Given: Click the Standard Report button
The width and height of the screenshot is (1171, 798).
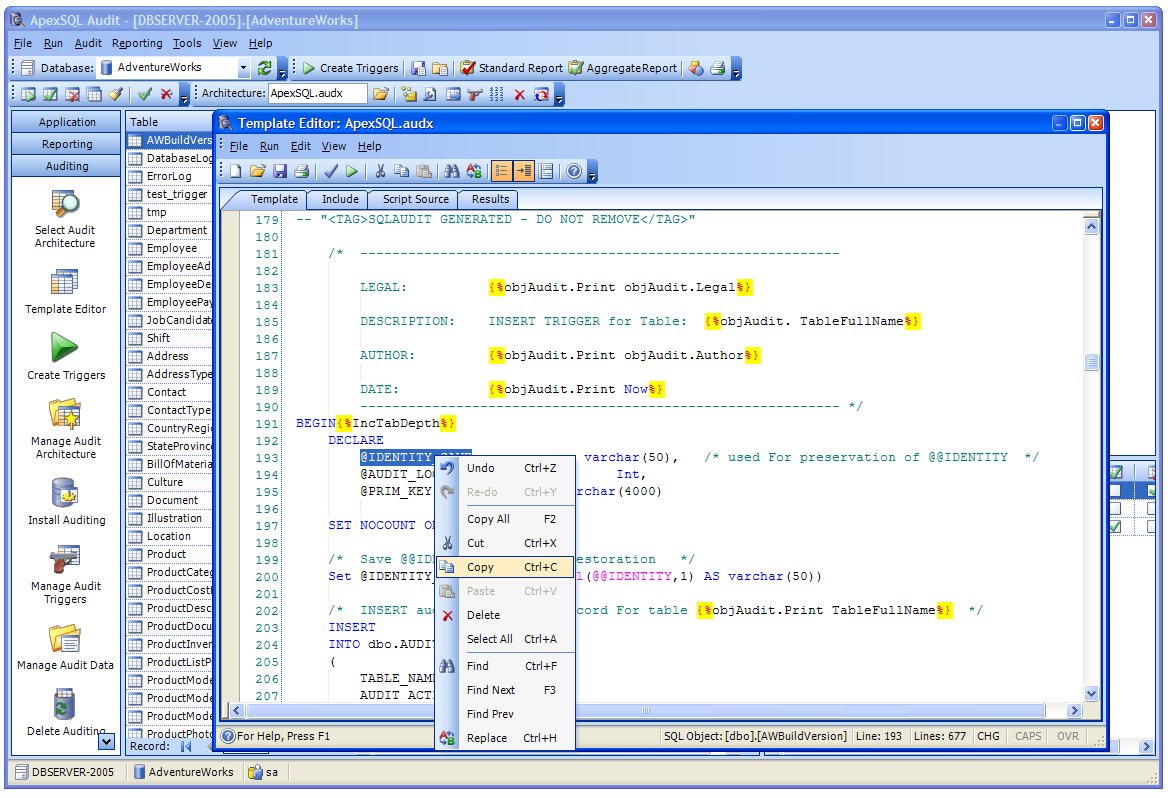Looking at the screenshot, I should (x=512, y=68).
